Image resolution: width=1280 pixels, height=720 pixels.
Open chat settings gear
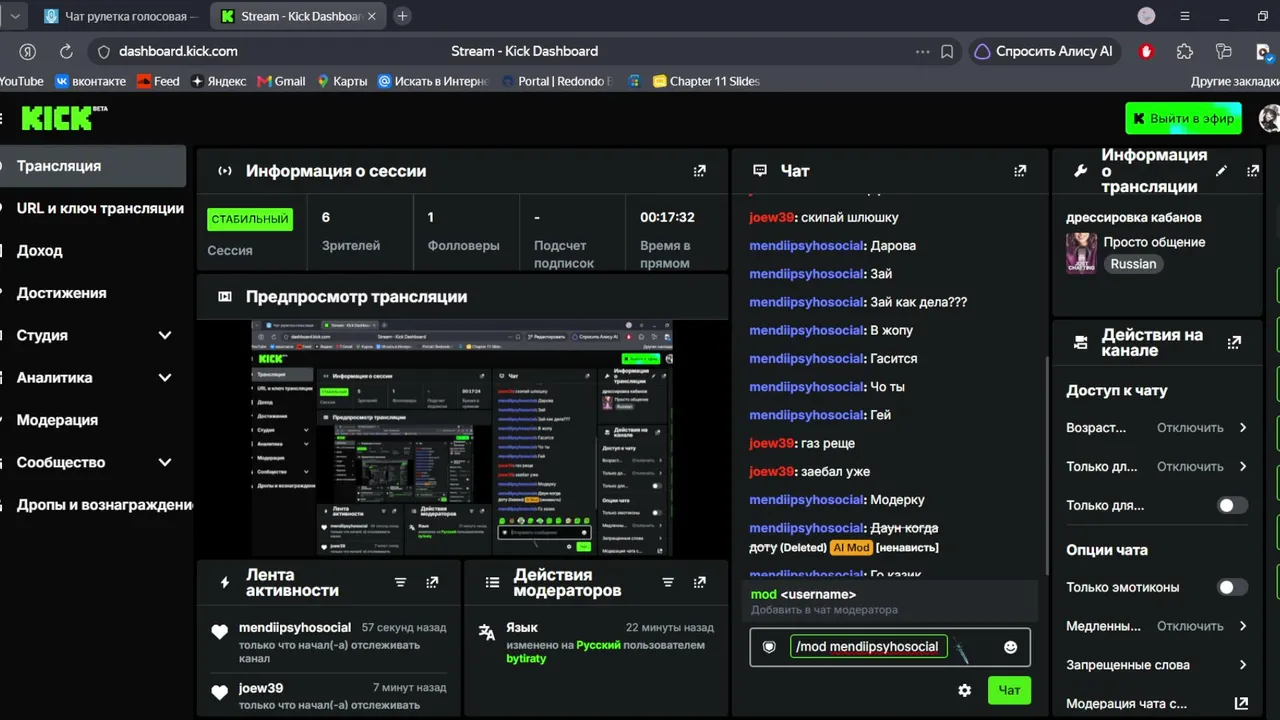964,690
